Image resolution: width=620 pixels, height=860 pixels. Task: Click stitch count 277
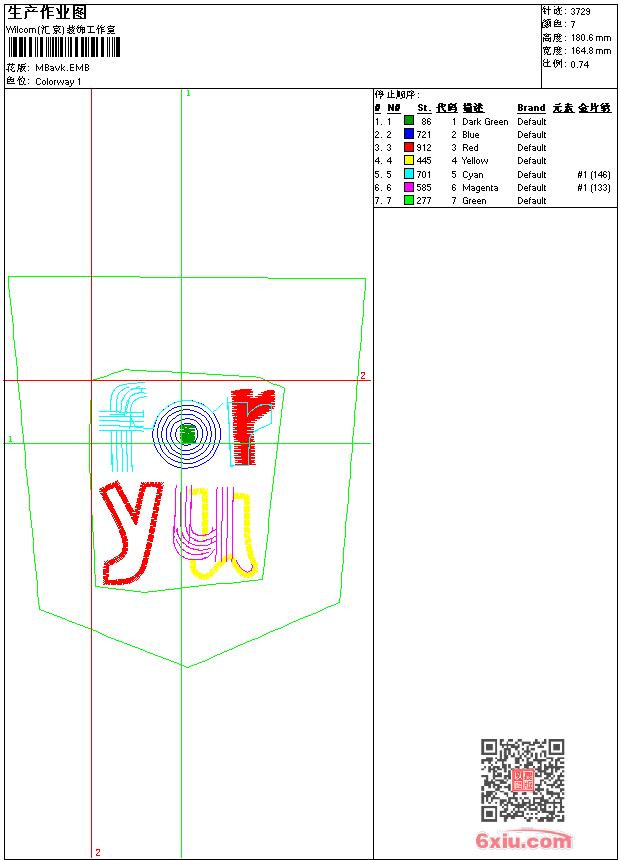424,201
